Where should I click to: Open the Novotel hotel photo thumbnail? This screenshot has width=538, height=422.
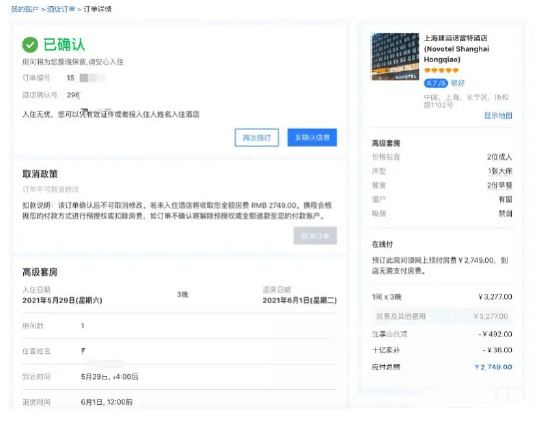pyautogui.click(x=395, y=57)
